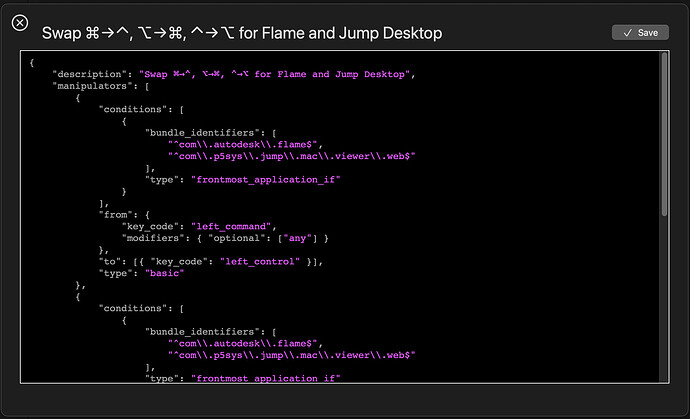
Task: Click "left_control" key code value
Action: [260, 261]
